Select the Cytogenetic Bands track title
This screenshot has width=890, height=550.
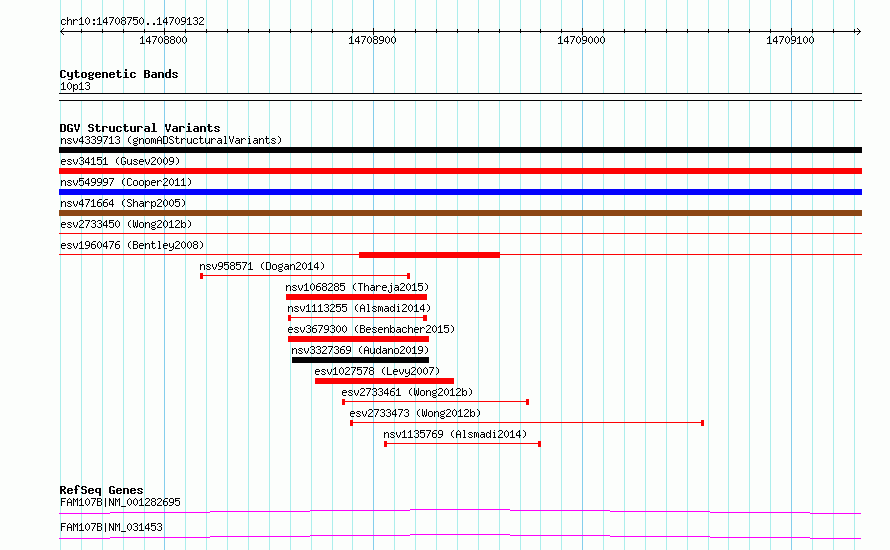pos(119,74)
